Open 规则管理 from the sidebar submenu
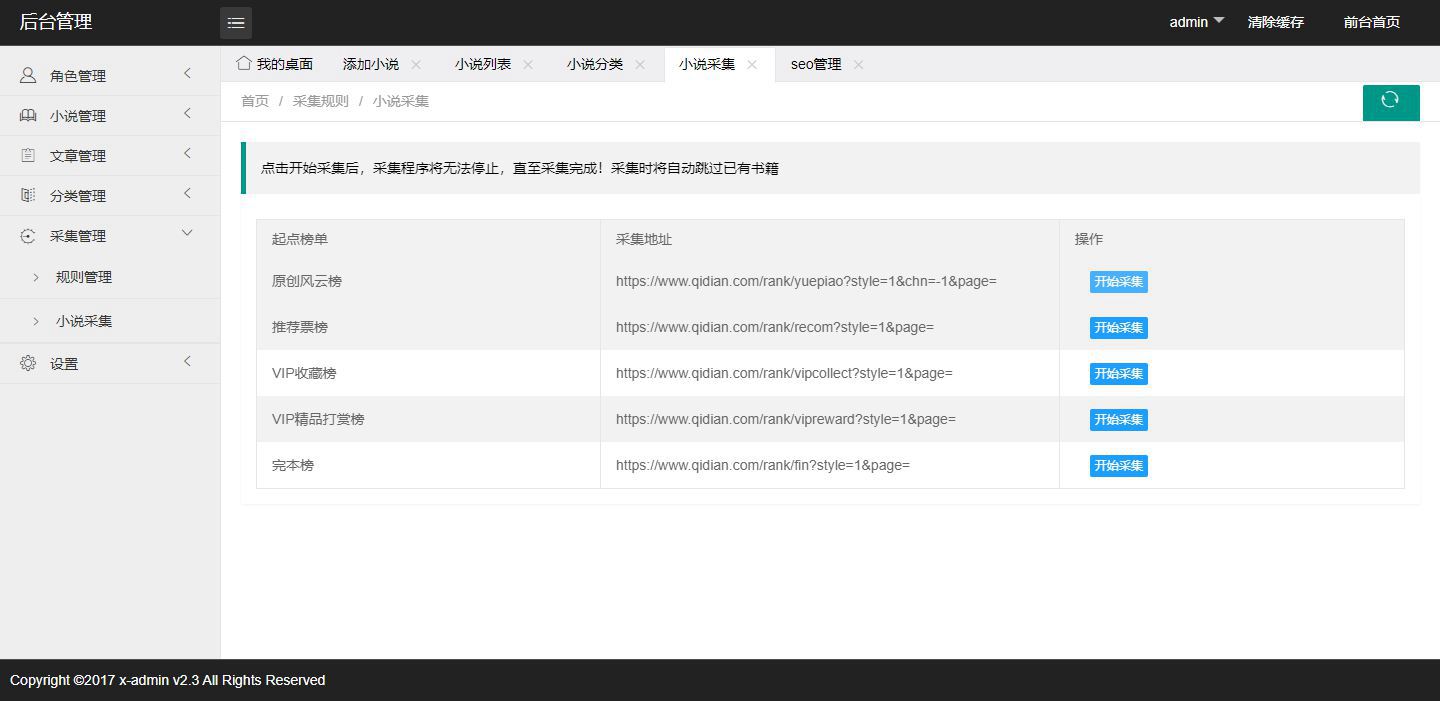This screenshot has height=701, width=1440. coord(84,277)
